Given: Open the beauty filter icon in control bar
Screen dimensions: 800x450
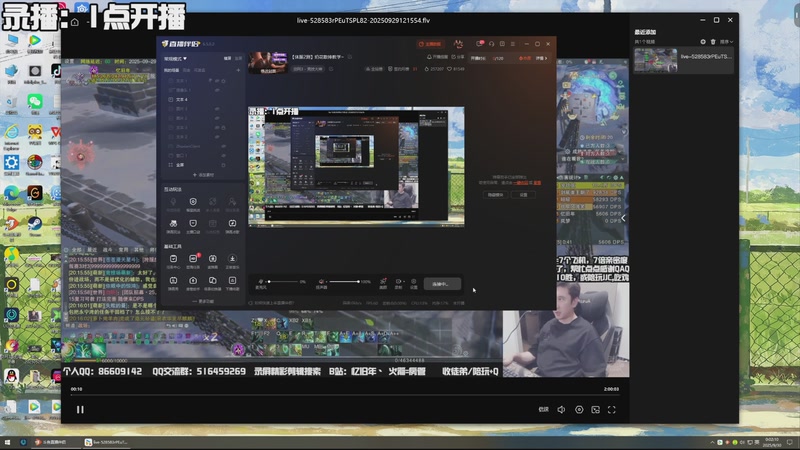Looking at the screenshot, I should [383, 281].
